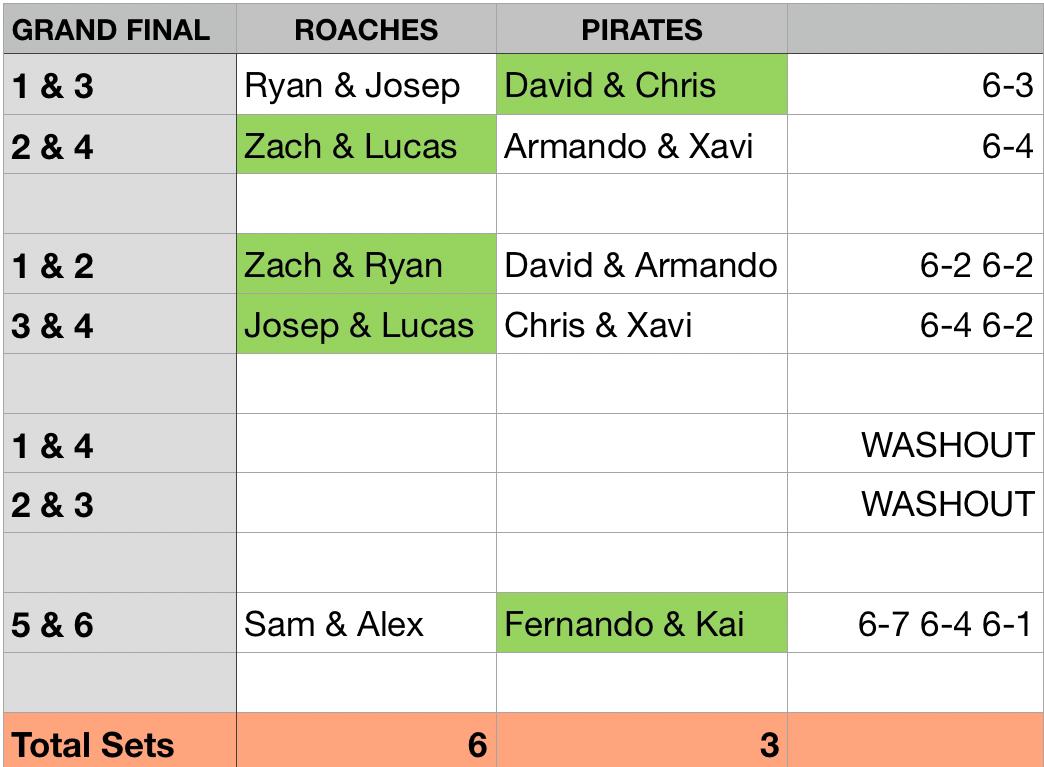The width and height of the screenshot is (1044, 767).
Task: Click the ROACHES column header
Action: pyautogui.click(x=366, y=29)
